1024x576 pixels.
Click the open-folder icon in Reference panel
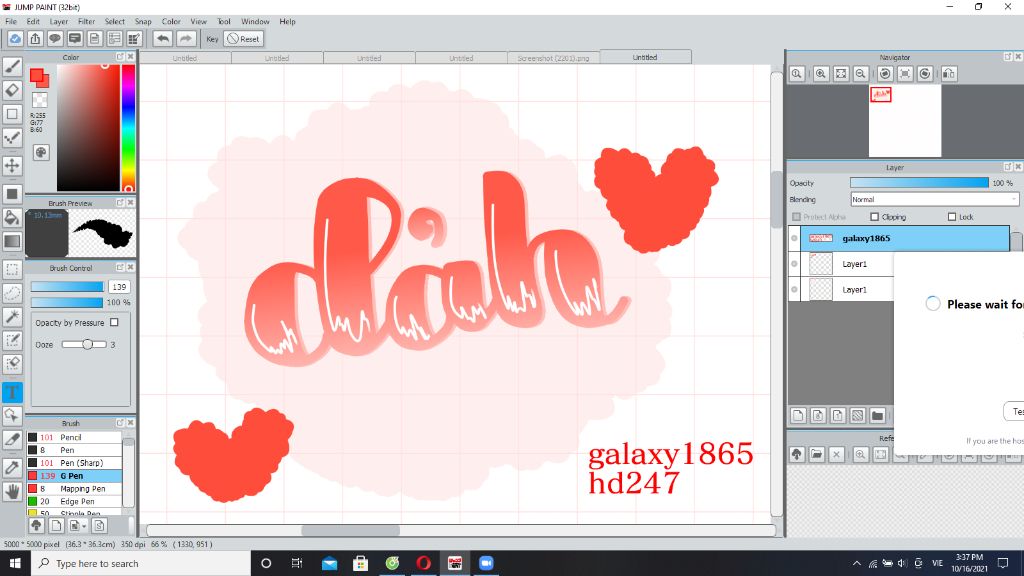pos(816,455)
